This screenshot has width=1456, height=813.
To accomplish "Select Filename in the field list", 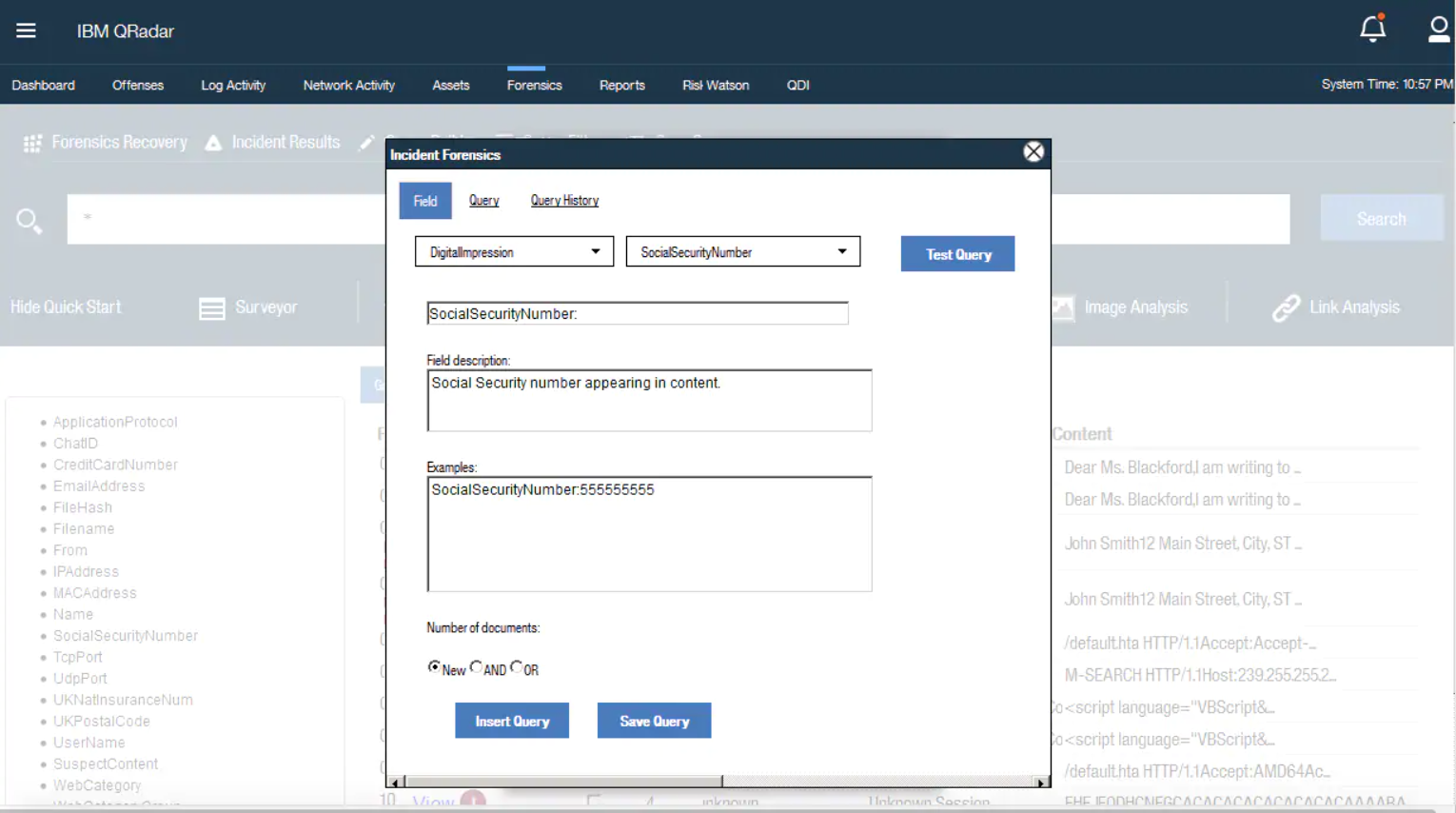I will [x=84, y=529].
